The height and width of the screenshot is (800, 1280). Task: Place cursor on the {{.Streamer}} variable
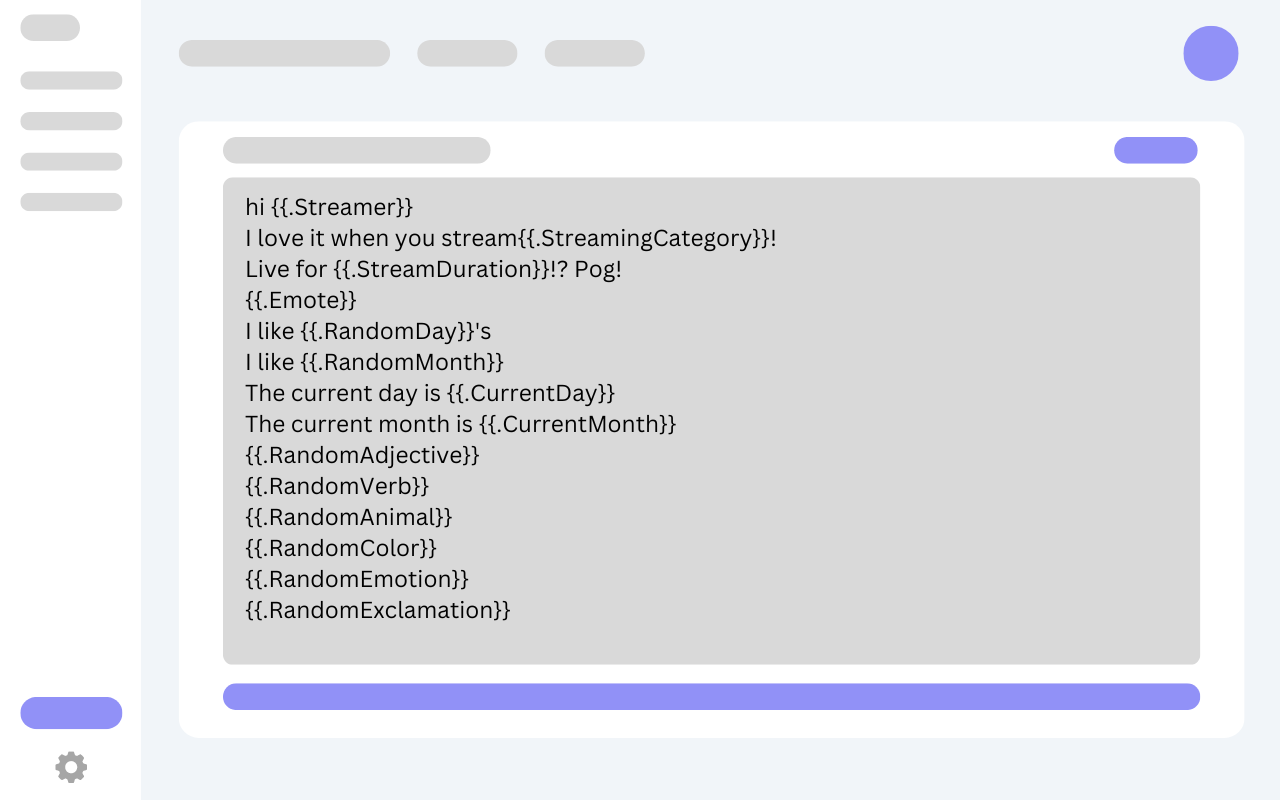[342, 208]
